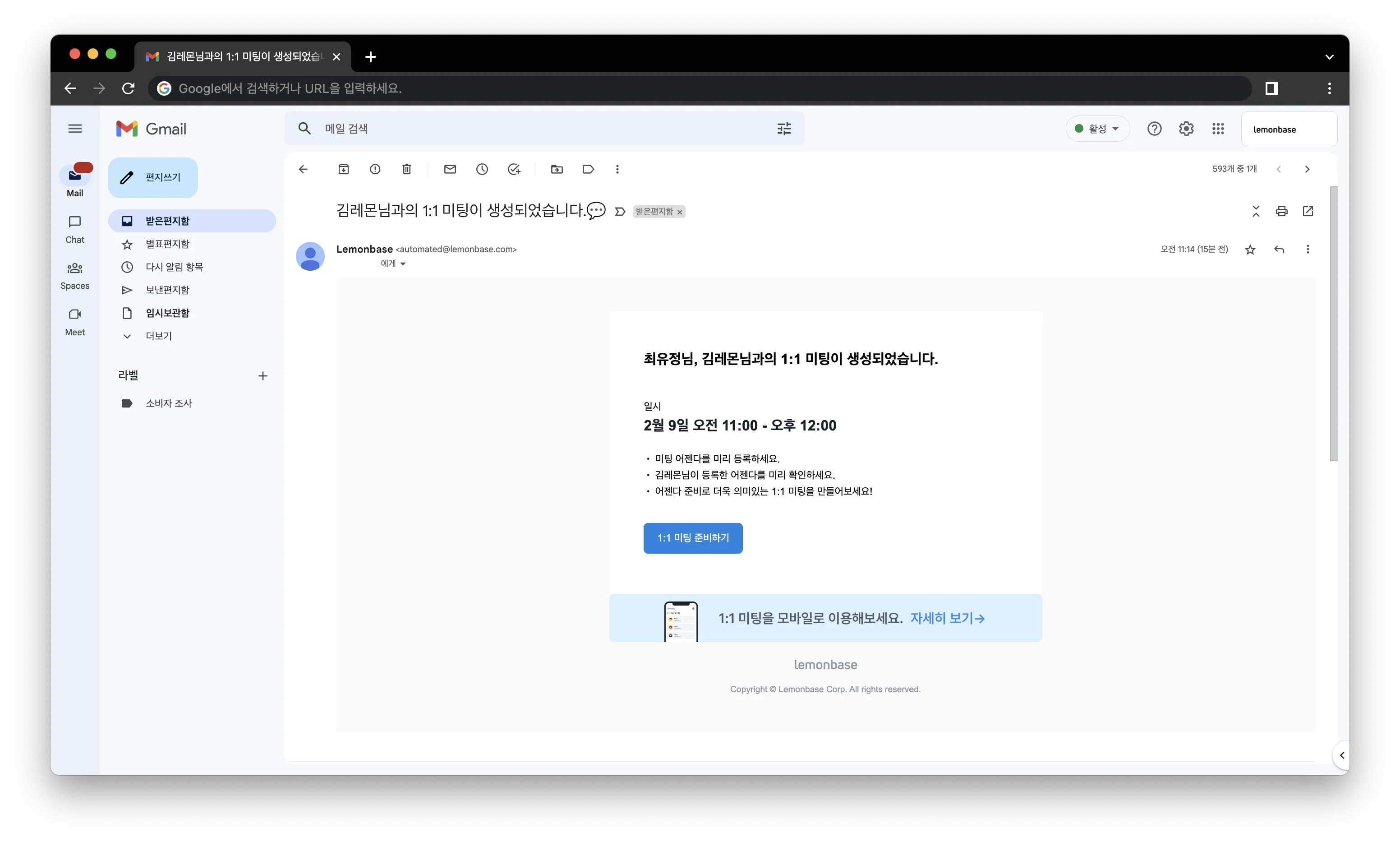The image size is (1400, 842).
Task: Show side panel arrow
Action: coord(1342,755)
